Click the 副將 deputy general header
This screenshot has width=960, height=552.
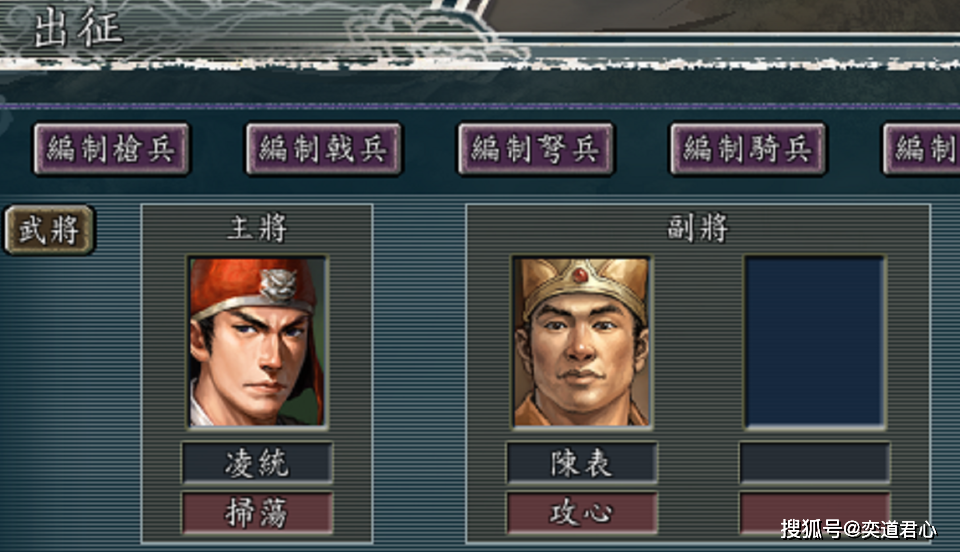click(x=698, y=228)
